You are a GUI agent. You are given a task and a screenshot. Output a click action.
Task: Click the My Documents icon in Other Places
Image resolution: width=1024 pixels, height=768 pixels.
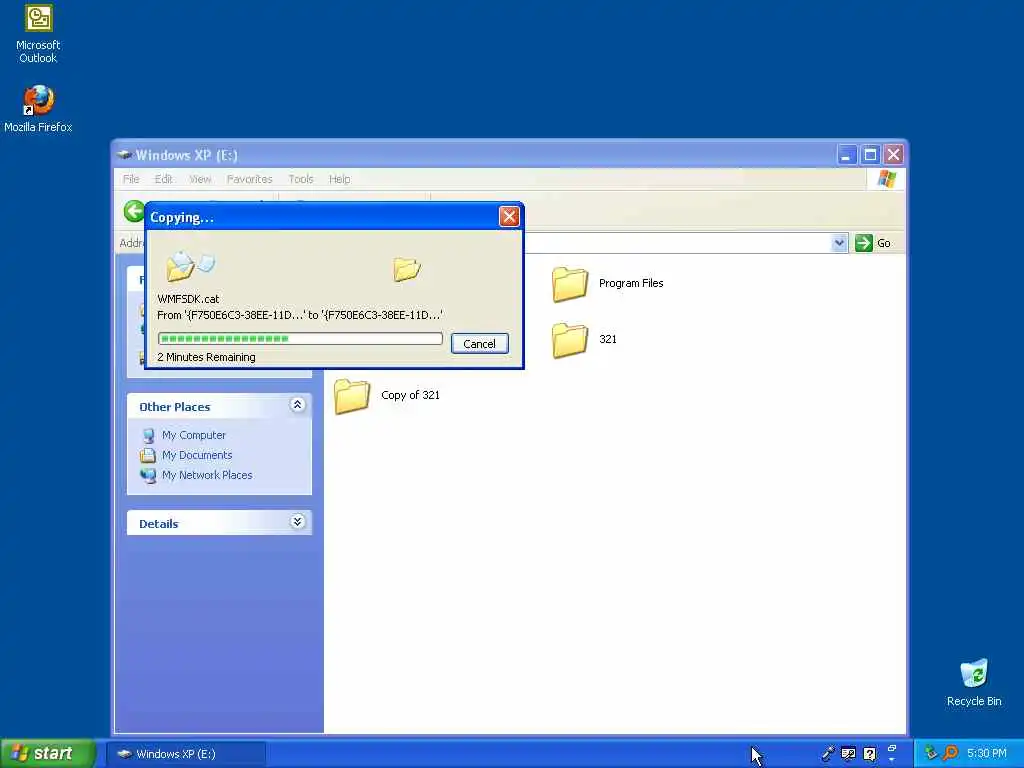[148, 455]
